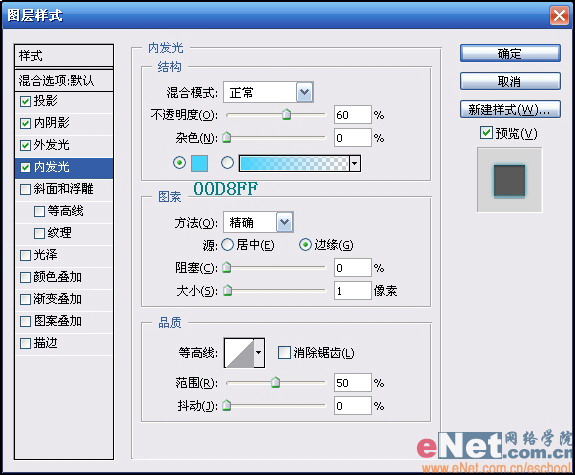Click the 取消 cancel button
Viewport: 575px width, 475px height.
point(510,81)
